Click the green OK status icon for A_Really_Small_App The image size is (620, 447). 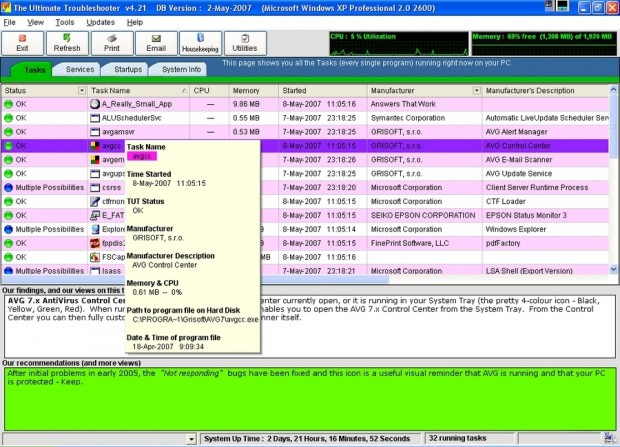[8, 104]
